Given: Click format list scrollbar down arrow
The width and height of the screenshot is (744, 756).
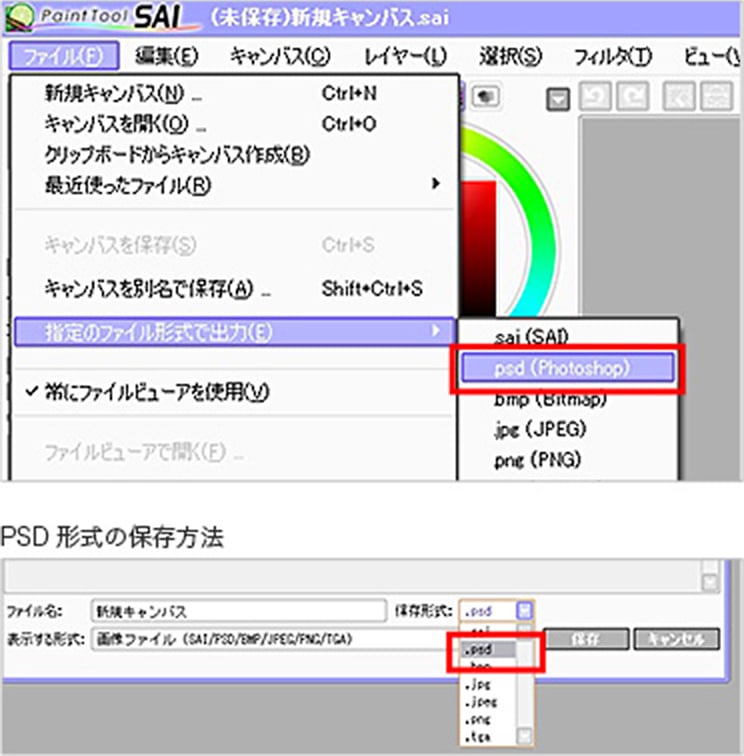Looking at the screenshot, I should click(525, 736).
